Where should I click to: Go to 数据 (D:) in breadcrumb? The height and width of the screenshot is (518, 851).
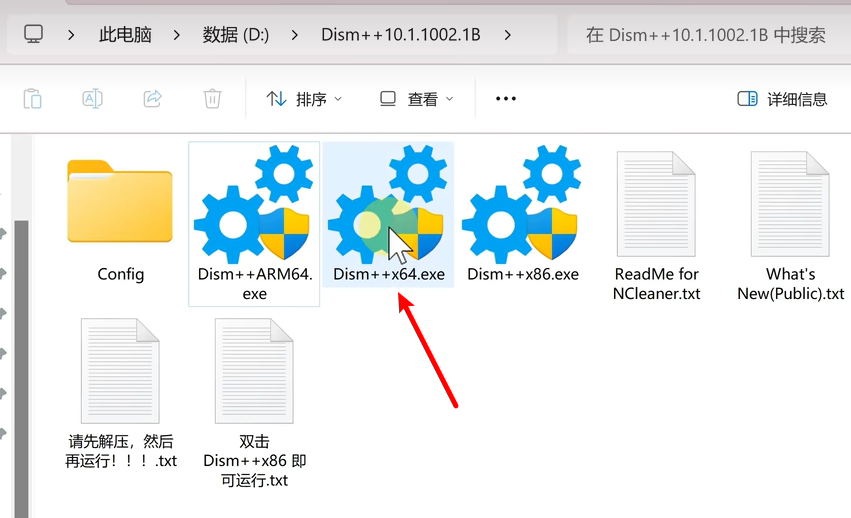(236, 35)
